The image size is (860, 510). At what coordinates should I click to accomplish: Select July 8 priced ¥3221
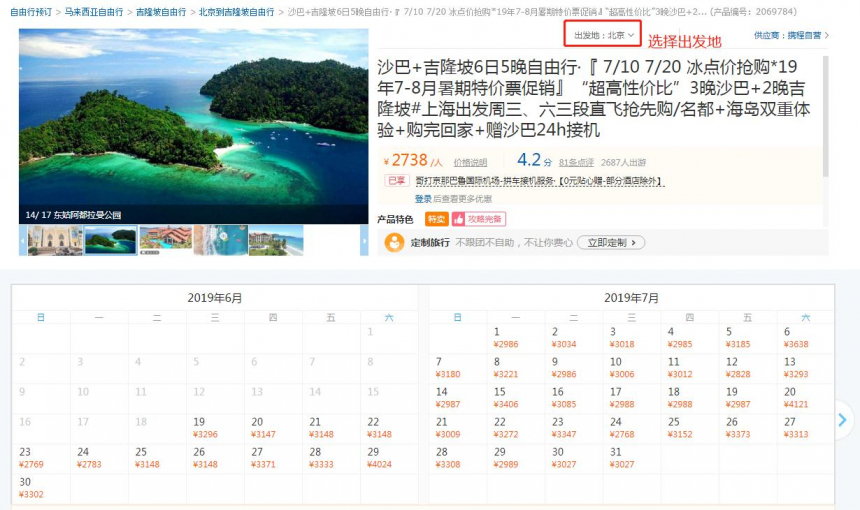(x=516, y=369)
